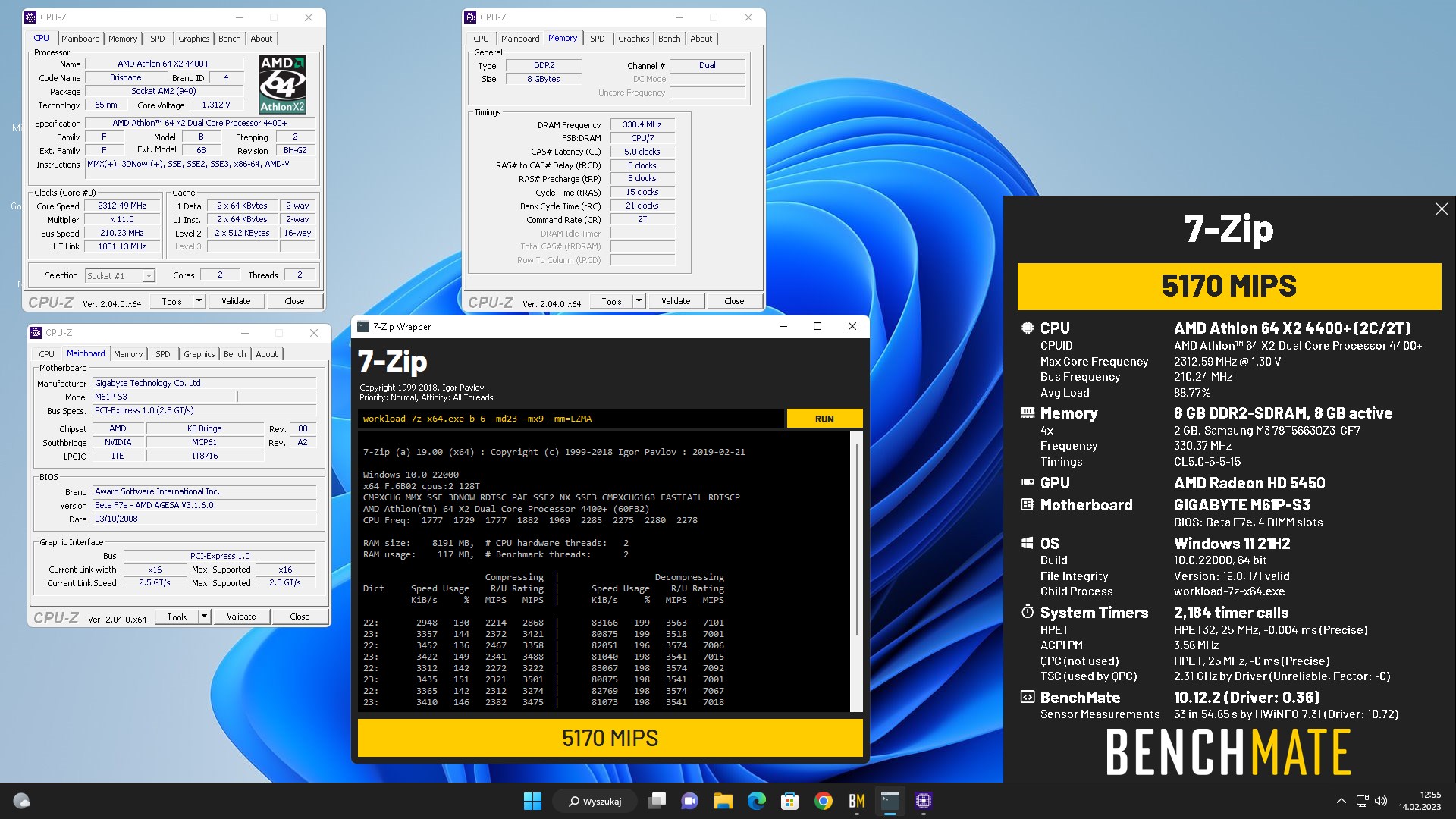Open the volume tray icon
Screen dimensions: 1456x819
pos(1380,801)
